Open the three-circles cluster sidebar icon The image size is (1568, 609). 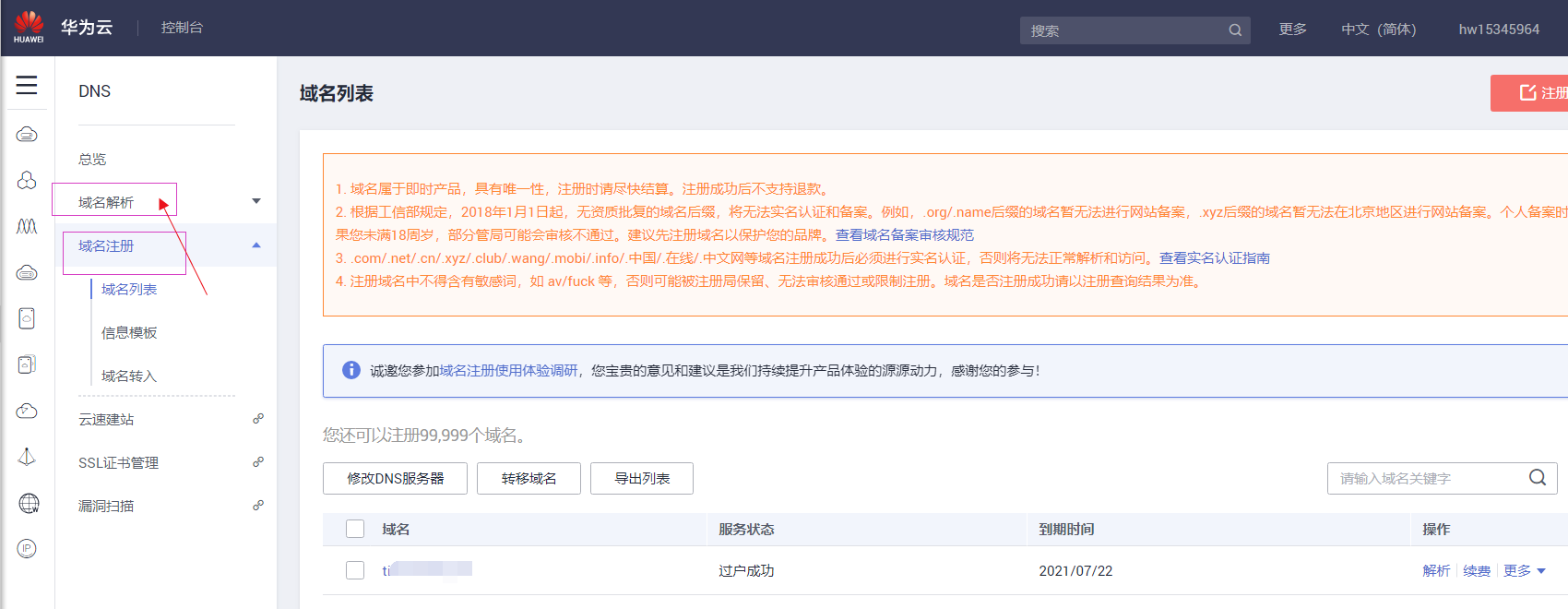tap(27, 180)
